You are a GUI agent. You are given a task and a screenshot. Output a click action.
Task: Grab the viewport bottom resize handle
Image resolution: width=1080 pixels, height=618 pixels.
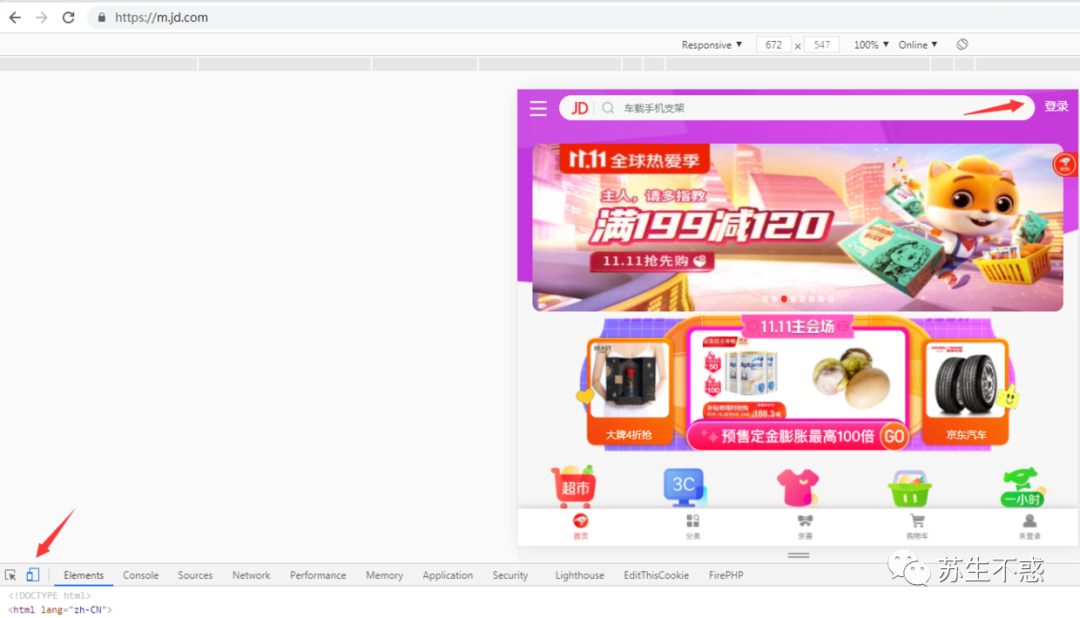798,555
